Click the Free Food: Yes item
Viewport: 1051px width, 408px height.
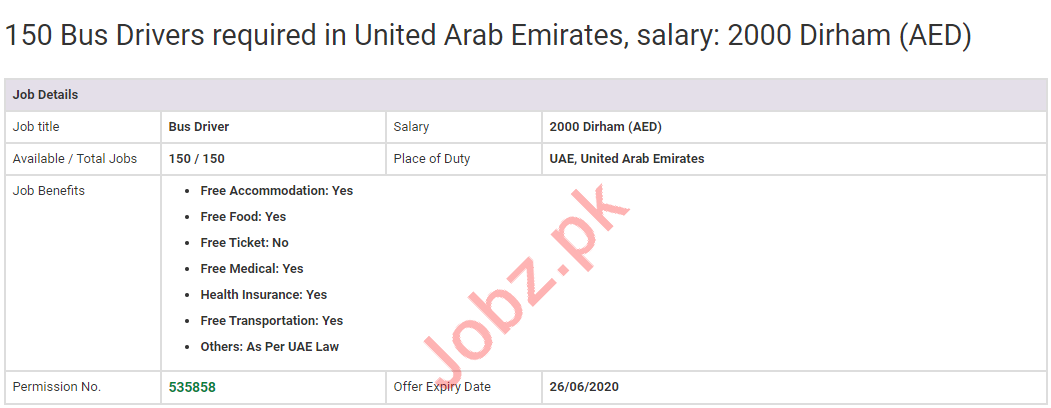click(243, 217)
